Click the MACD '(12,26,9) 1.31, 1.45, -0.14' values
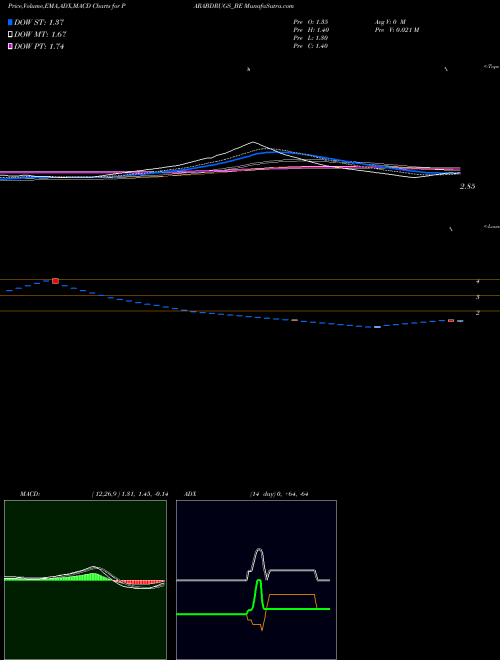The height and width of the screenshot is (660, 500). [129, 494]
